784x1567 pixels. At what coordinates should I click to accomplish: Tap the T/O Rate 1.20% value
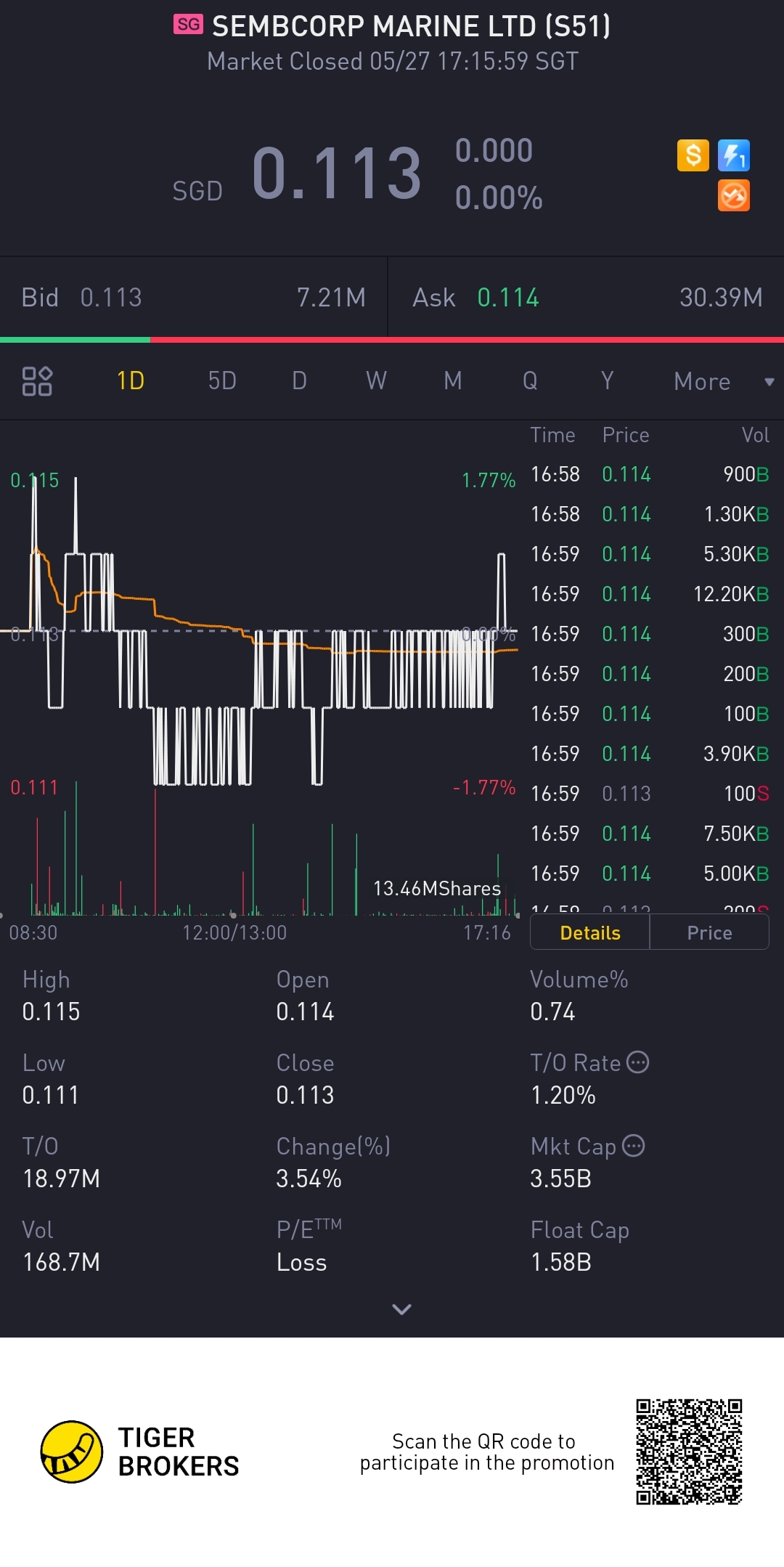tap(563, 1095)
